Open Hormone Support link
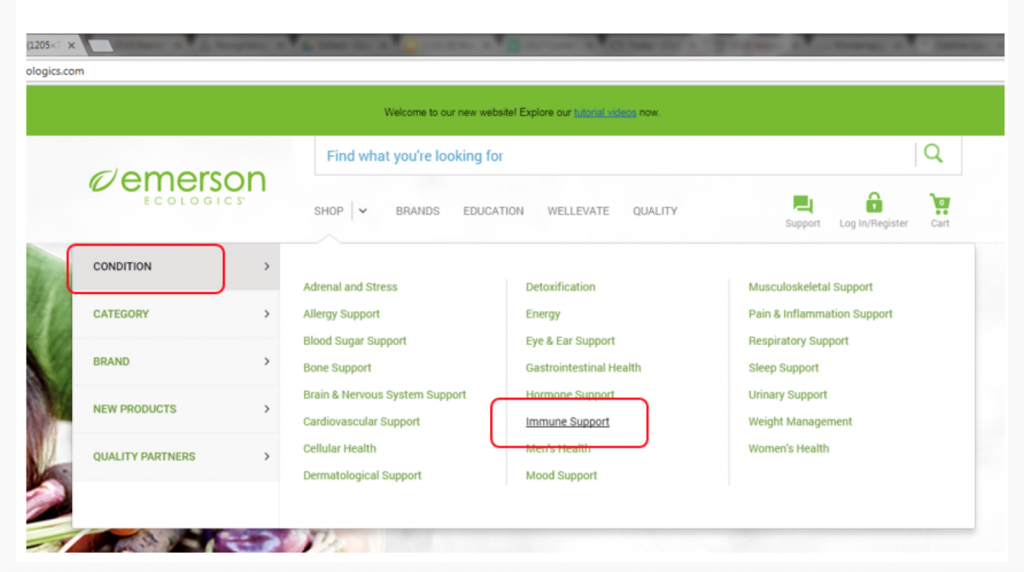Screen dimensions: 1024x572 point(570,394)
